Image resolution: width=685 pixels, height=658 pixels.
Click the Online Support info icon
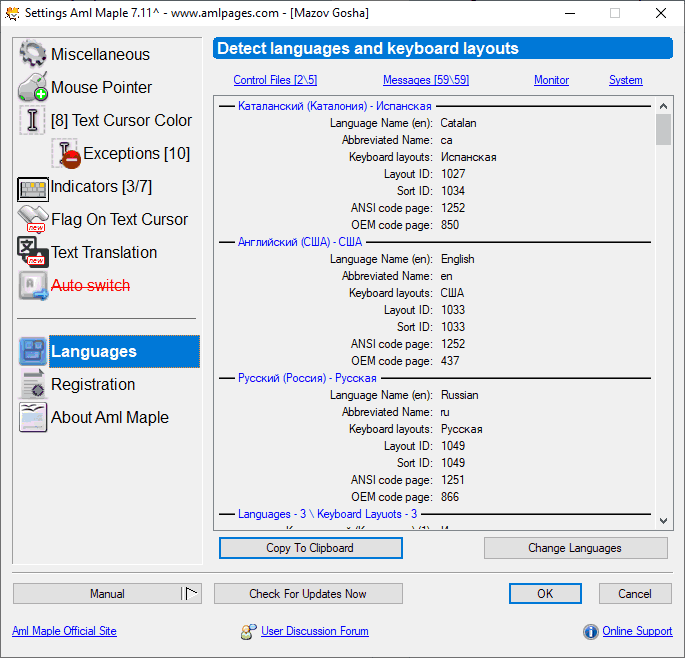[590, 631]
